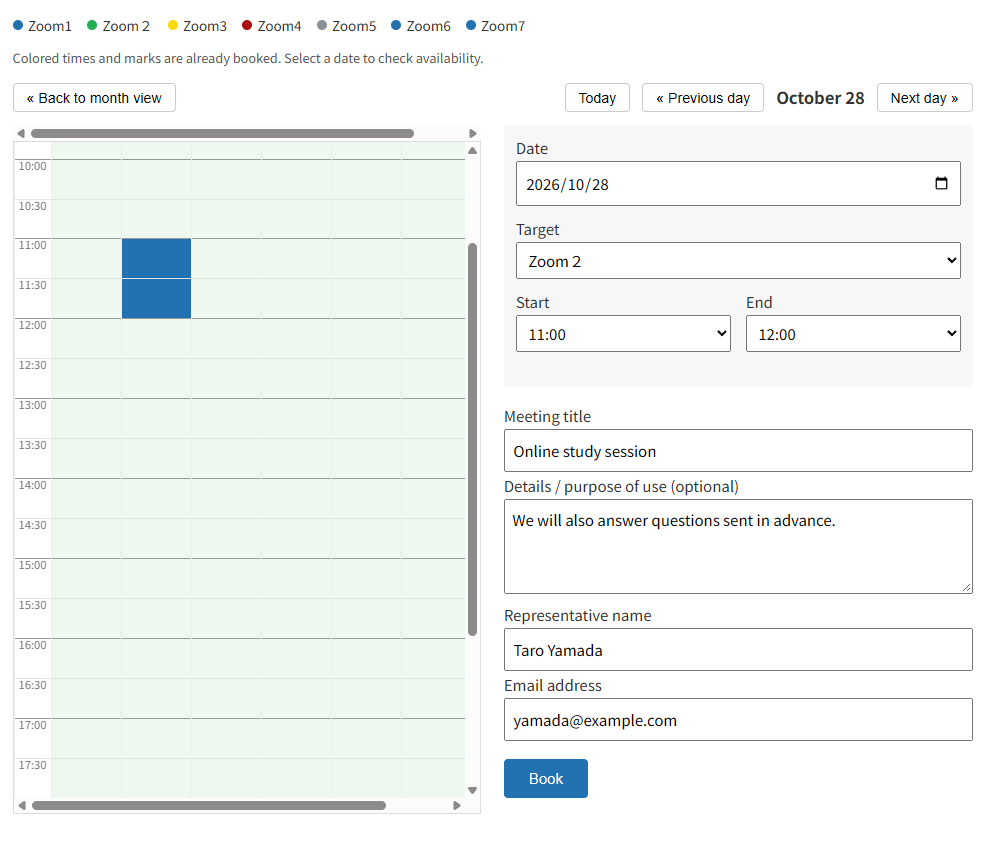The height and width of the screenshot is (862, 985).
Task: Click the Zoom 2 legend label
Action: point(126,26)
